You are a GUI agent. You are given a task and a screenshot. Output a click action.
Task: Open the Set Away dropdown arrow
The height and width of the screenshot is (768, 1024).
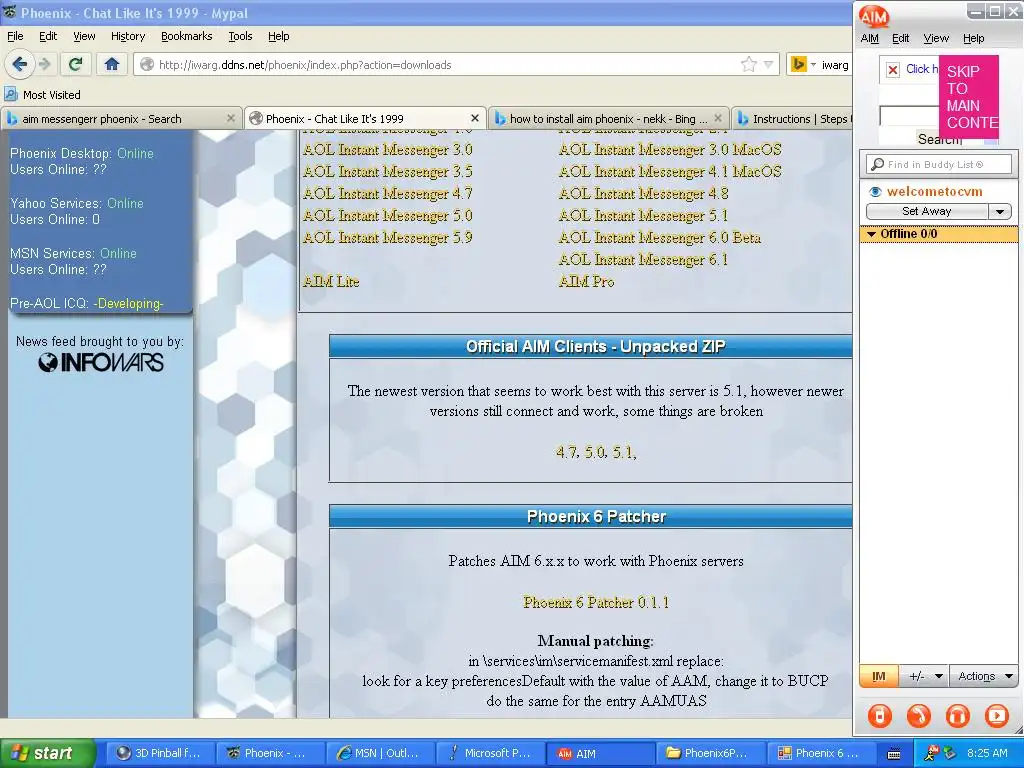pos(999,211)
